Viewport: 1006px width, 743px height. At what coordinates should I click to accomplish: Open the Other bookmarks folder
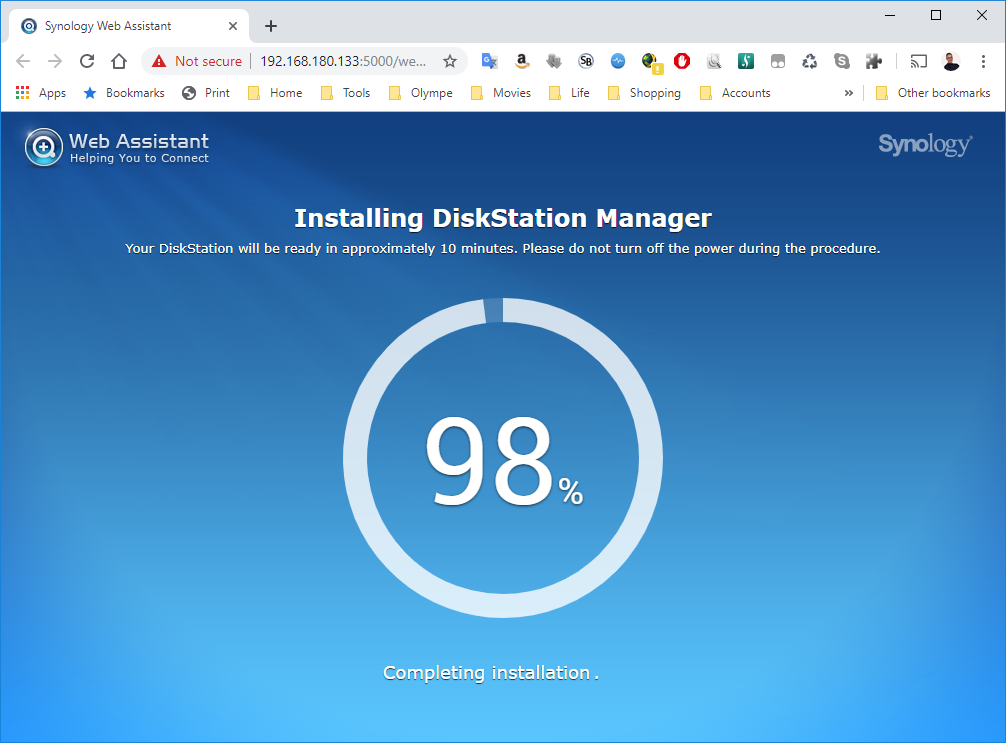(x=933, y=93)
